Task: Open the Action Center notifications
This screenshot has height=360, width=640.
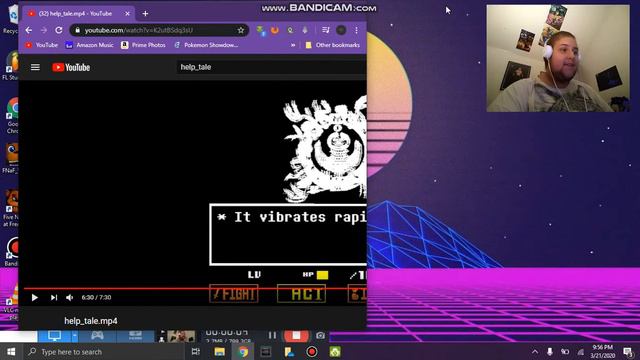Action: coord(629,352)
